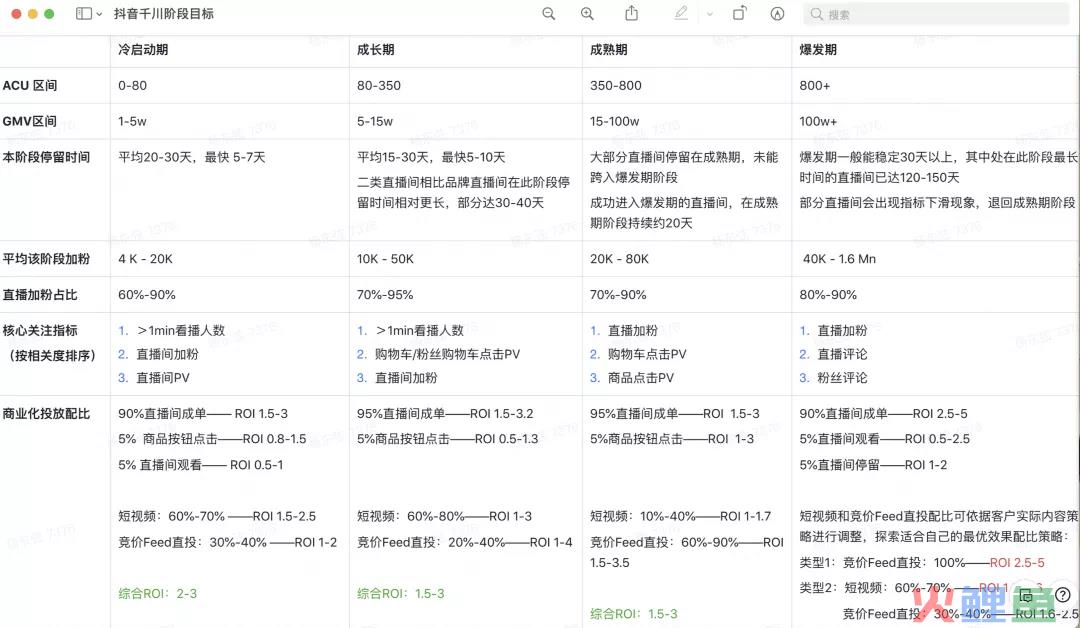Open the sidebar view options chevron
1080x628 pixels.
[100, 14]
